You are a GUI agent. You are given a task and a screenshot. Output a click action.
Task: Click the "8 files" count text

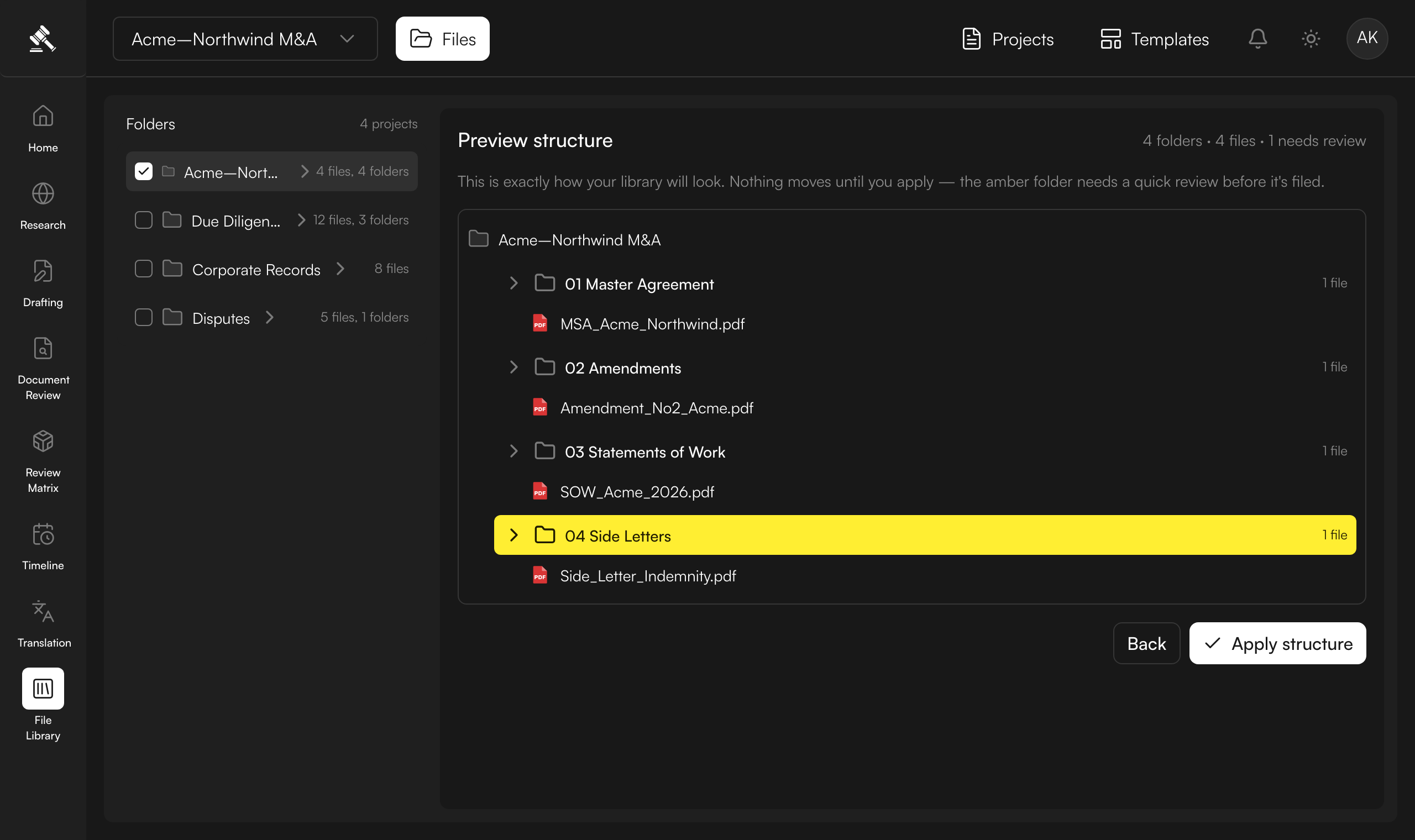point(391,268)
